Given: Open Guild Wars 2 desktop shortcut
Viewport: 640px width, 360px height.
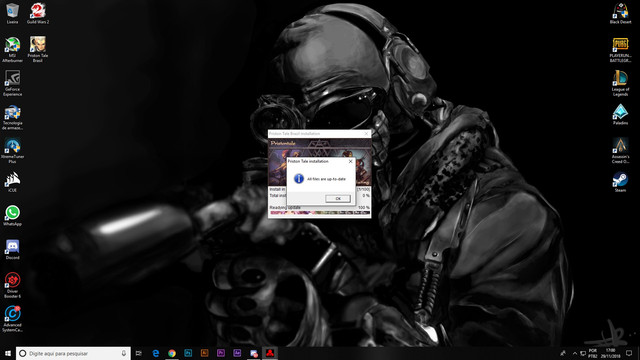Looking at the screenshot, I should pyautogui.click(x=38, y=13).
